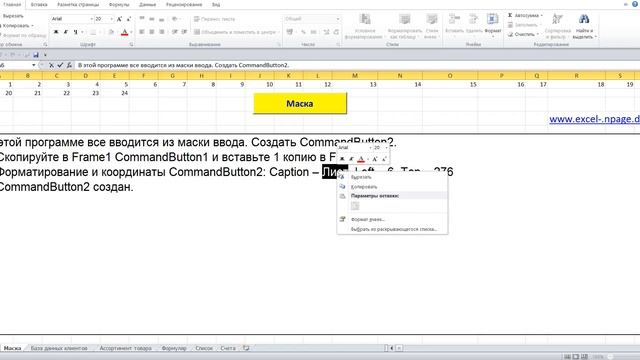Align text right in the ribbon
640x360 pixels.
162,32
